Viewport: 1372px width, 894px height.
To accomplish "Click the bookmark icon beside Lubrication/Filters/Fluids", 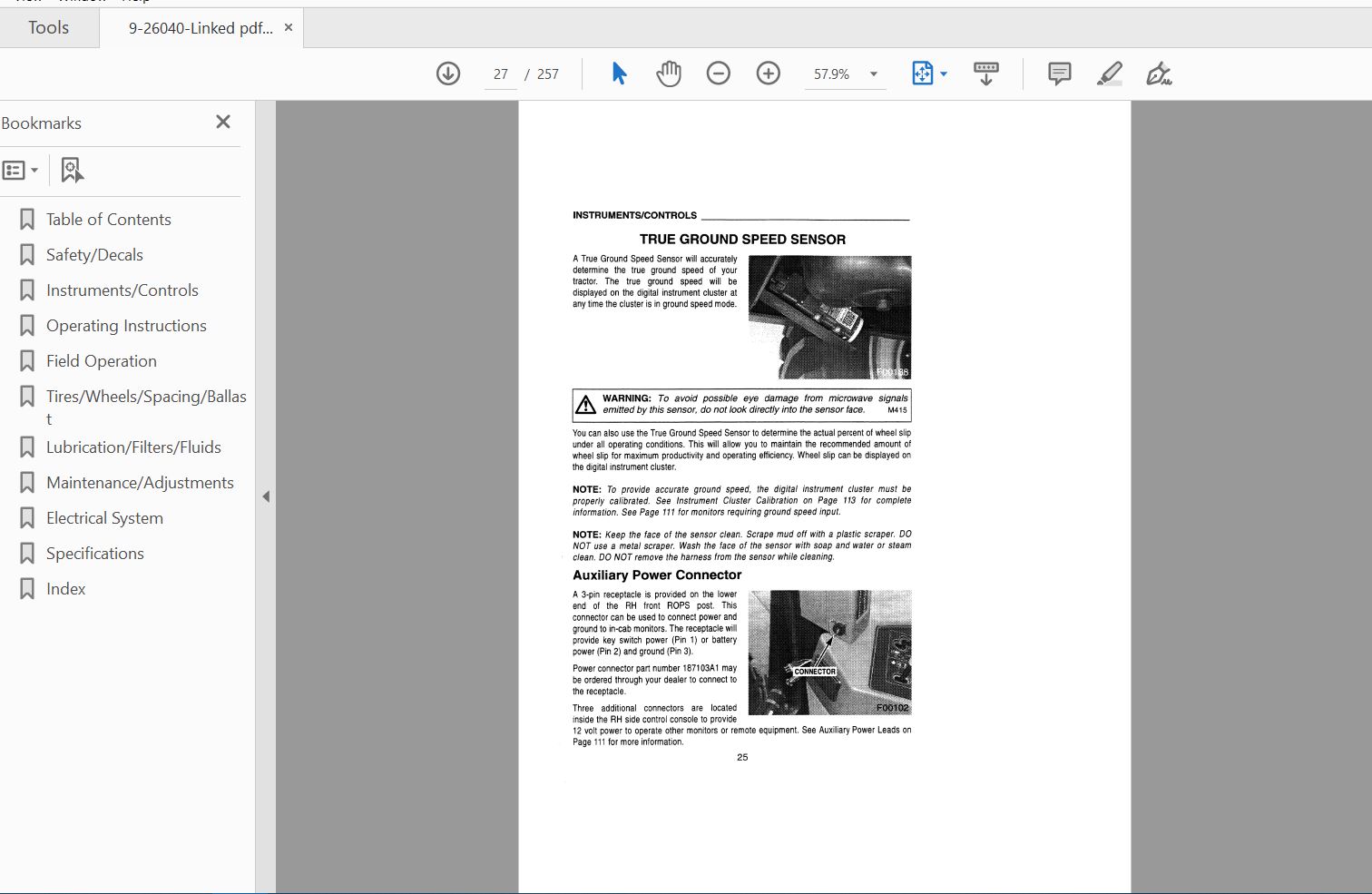I will pyautogui.click(x=27, y=447).
